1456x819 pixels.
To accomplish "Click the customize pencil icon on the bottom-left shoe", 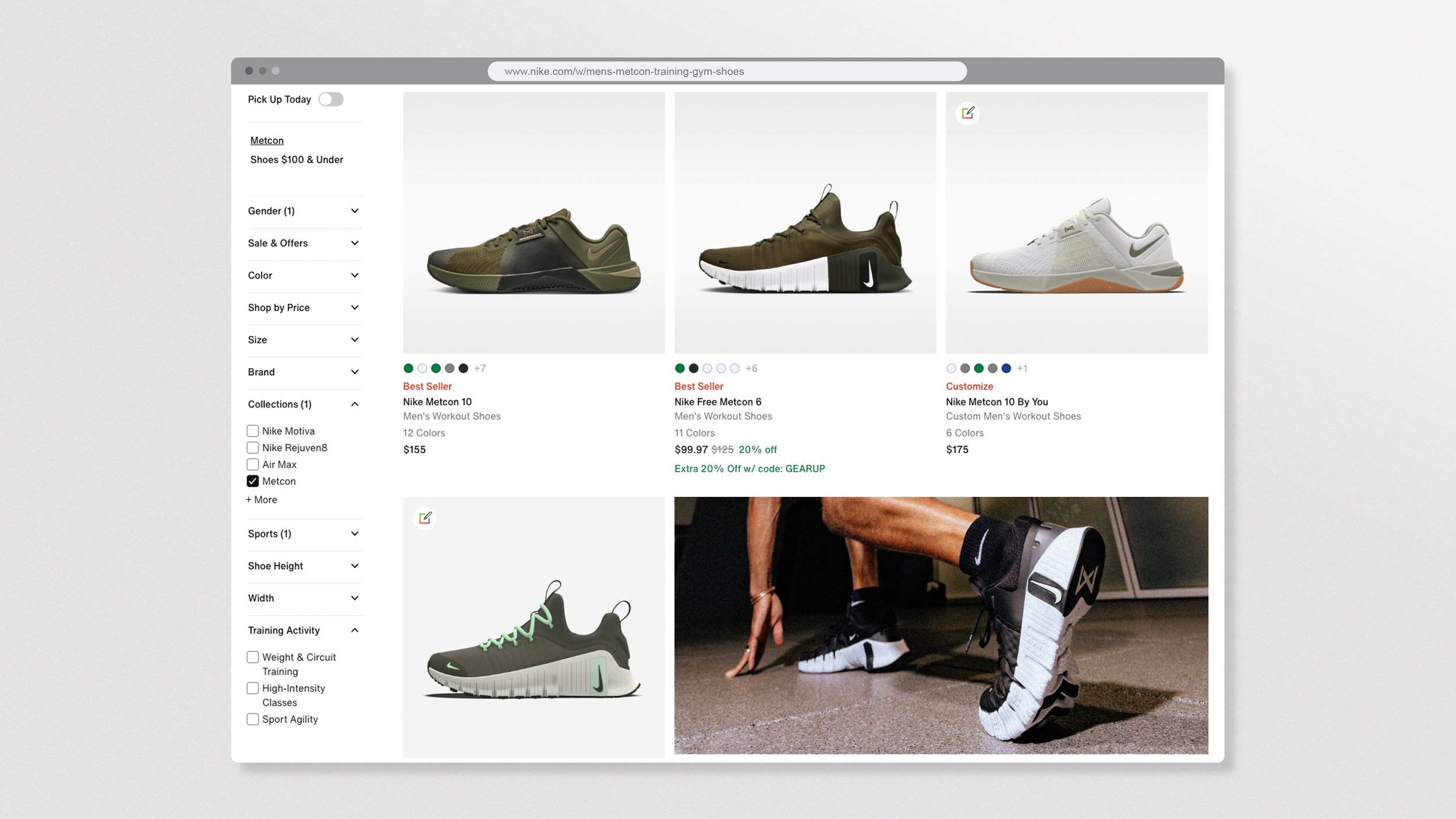I will coord(425,518).
